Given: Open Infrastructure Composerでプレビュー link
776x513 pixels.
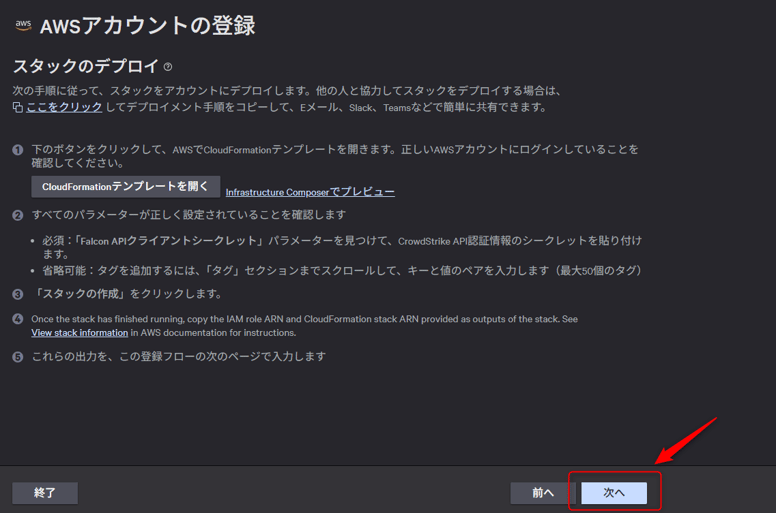Looking at the screenshot, I should coord(310,192).
